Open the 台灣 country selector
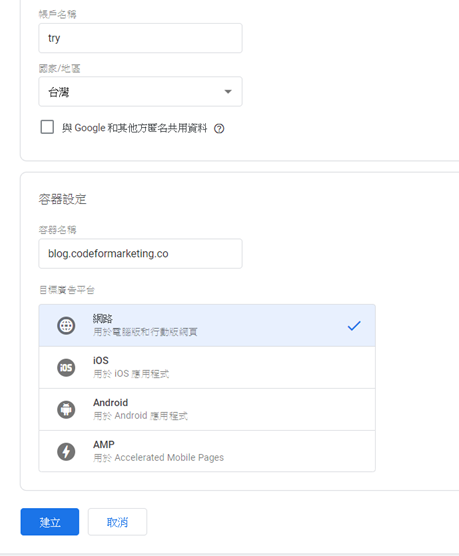 tap(140, 91)
